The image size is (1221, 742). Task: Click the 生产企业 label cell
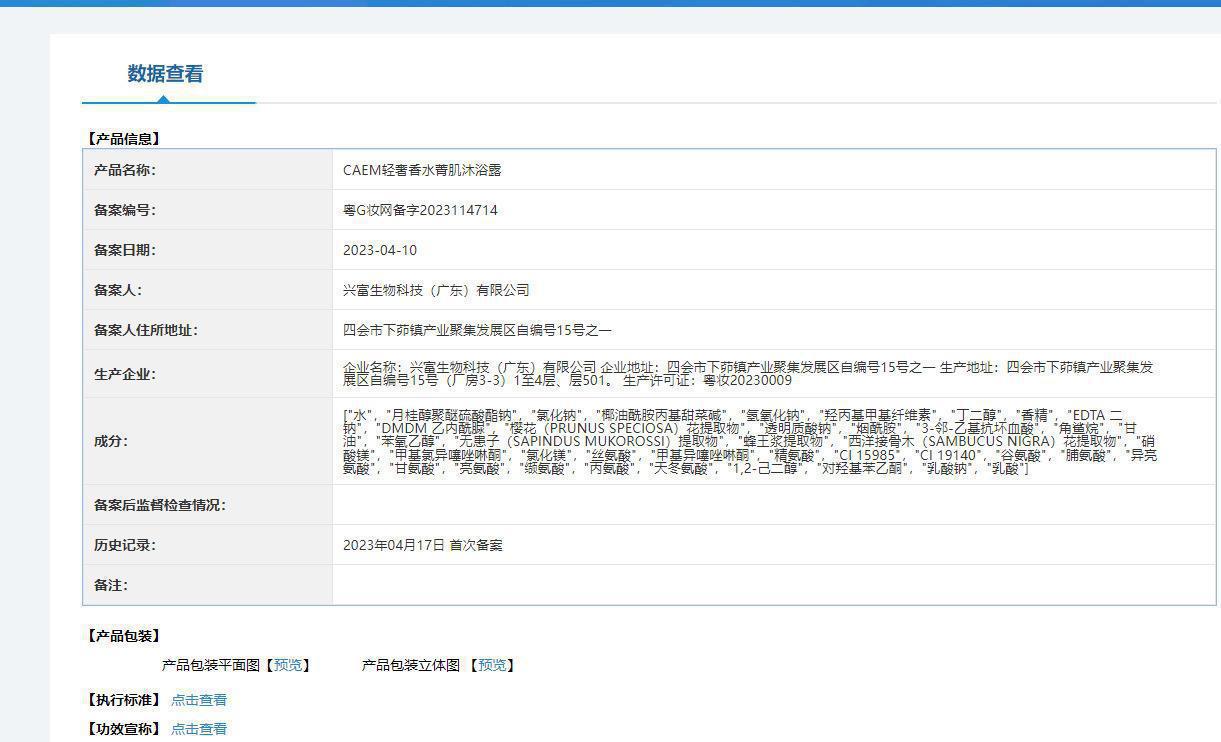[x=208, y=374]
